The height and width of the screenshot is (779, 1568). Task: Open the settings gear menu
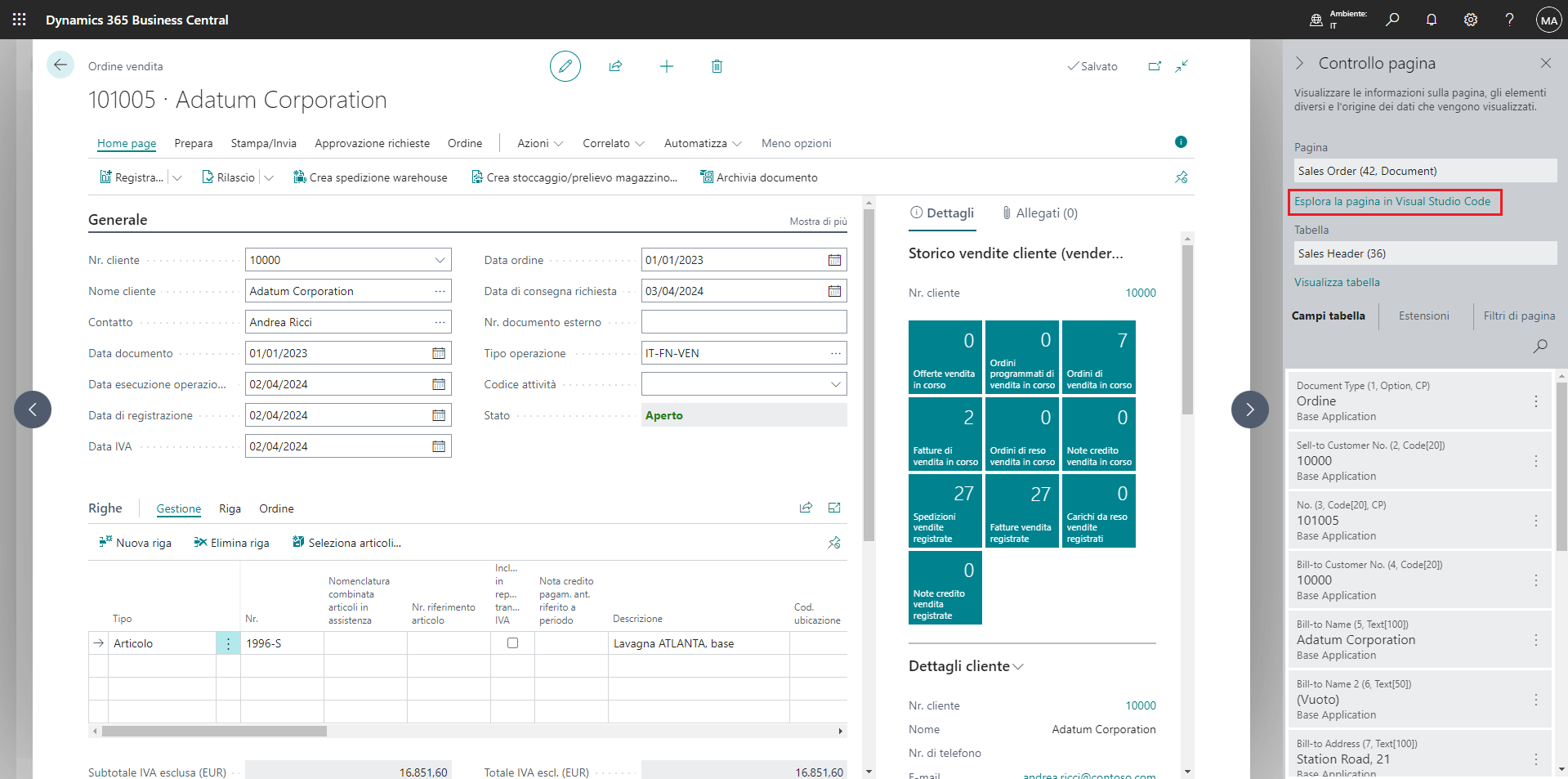point(1471,20)
